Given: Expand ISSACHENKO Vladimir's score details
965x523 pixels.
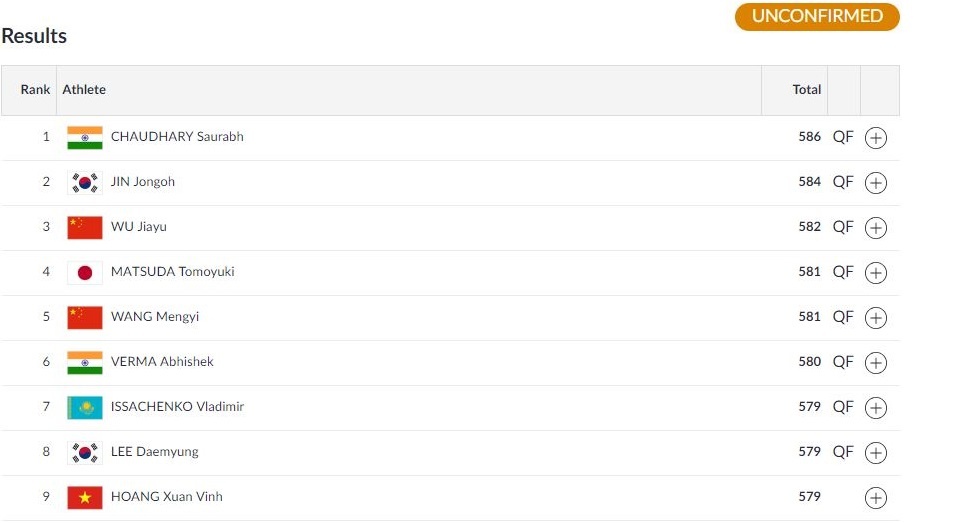Looking at the screenshot, I should (875, 408).
